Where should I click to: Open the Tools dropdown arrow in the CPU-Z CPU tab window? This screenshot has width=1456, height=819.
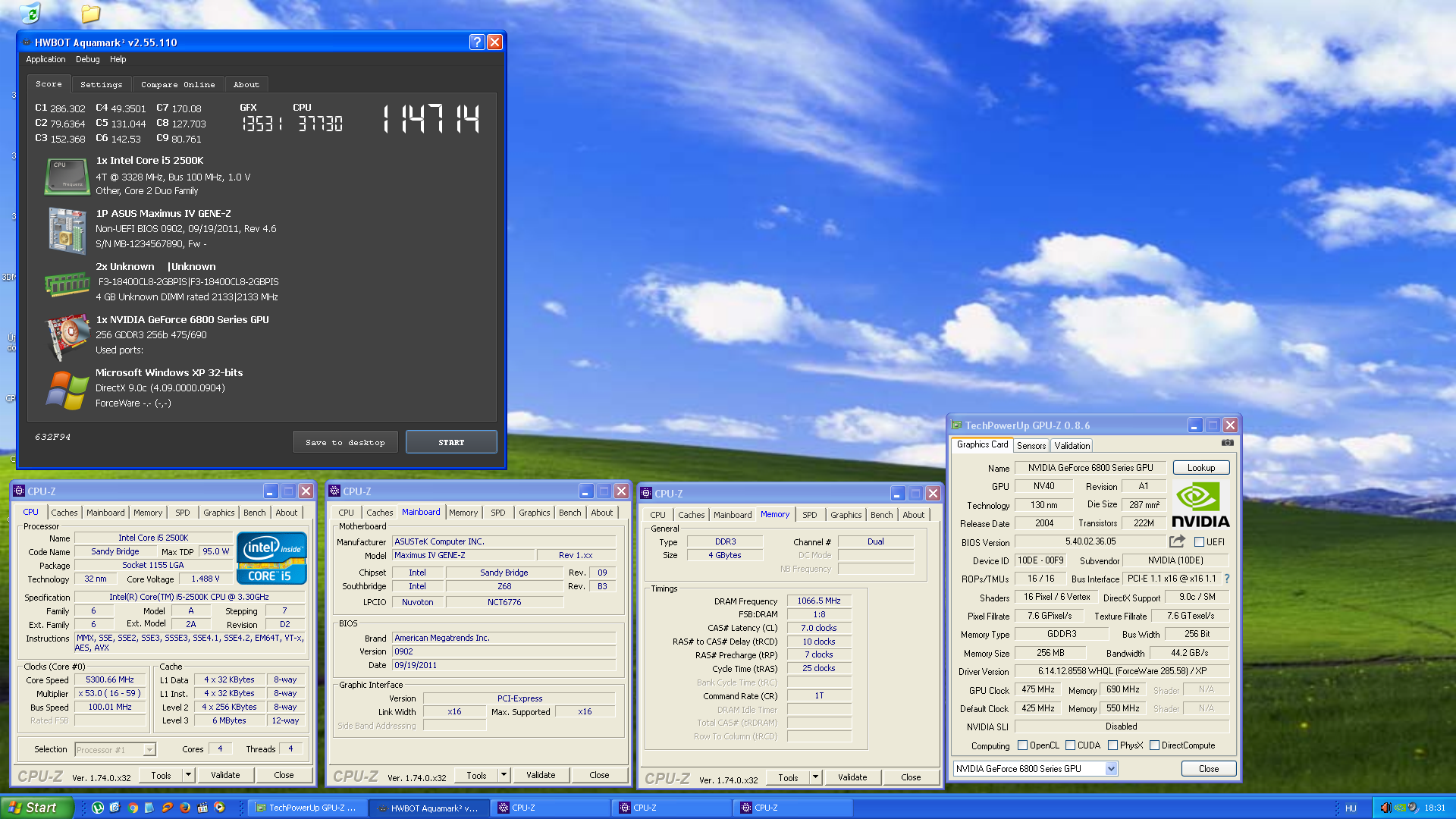pyautogui.click(x=188, y=775)
